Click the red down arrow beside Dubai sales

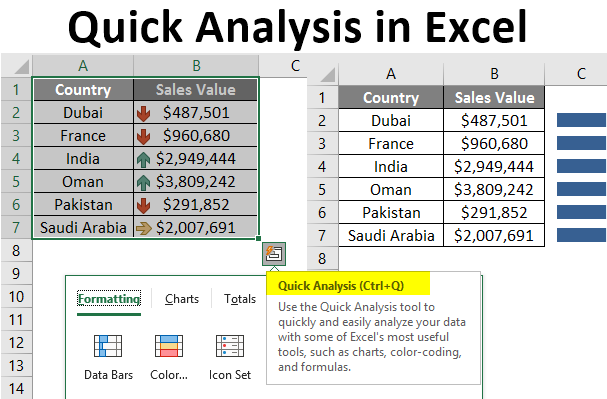click(143, 113)
